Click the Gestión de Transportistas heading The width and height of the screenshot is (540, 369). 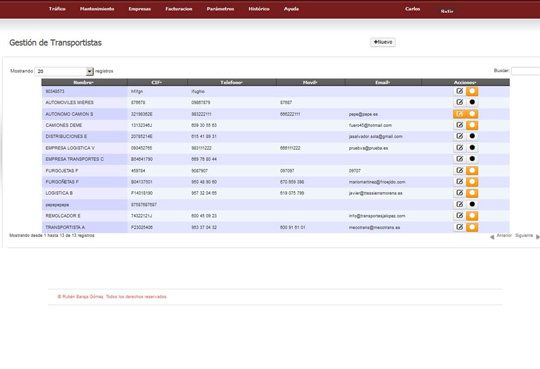coord(55,43)
